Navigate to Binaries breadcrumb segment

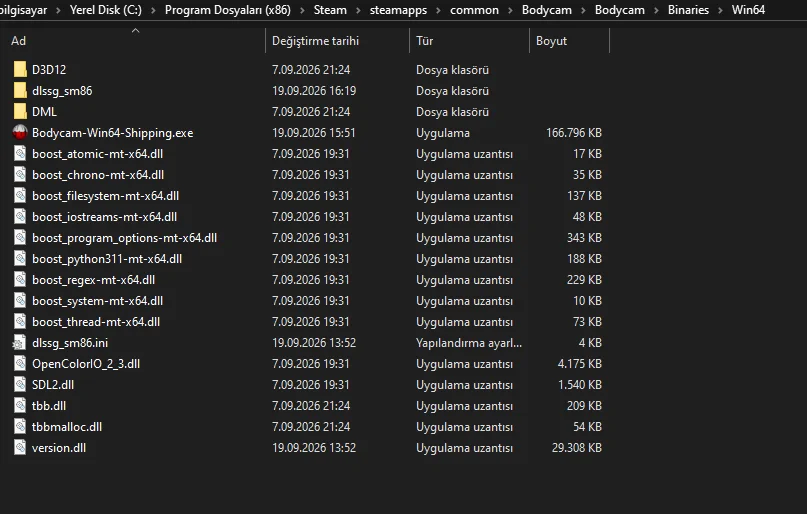pyautogui.click(x=688, y=10)
